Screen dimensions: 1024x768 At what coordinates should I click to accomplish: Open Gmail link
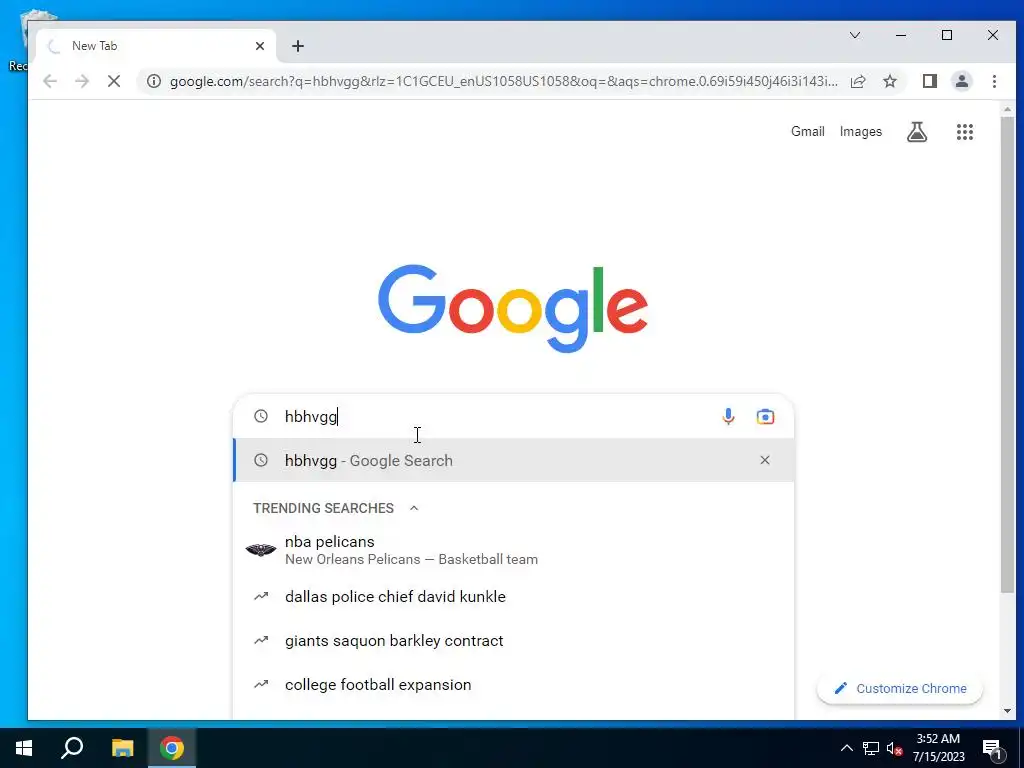pyautogui.click(x=808, y=132)
